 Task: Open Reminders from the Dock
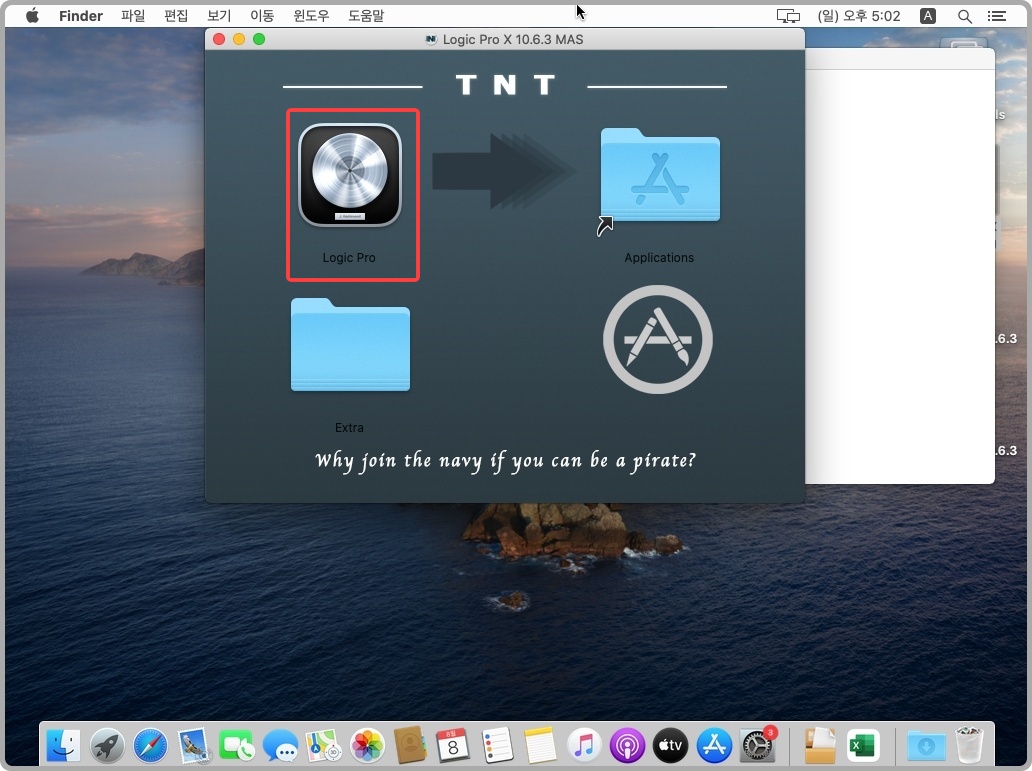tap(497, 746)
